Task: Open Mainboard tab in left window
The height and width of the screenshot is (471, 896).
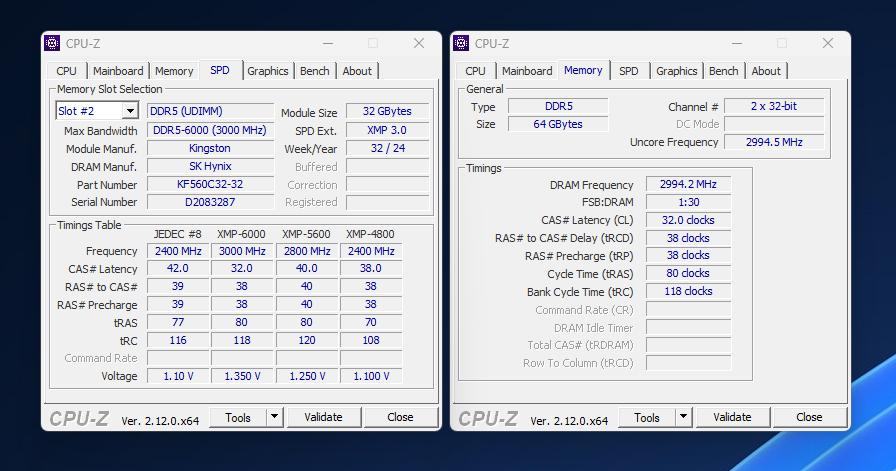Action: [x=118, y=71]
